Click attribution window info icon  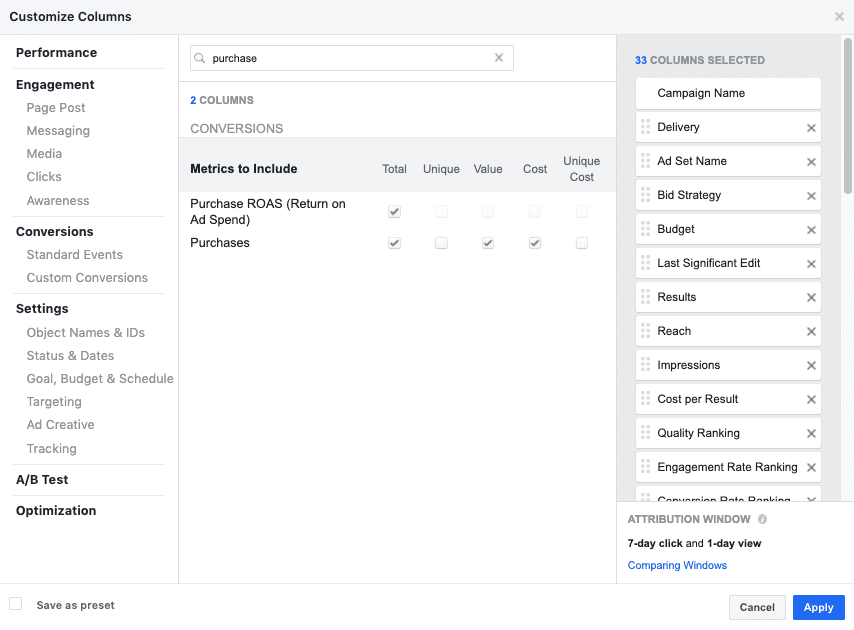point(762,520)
